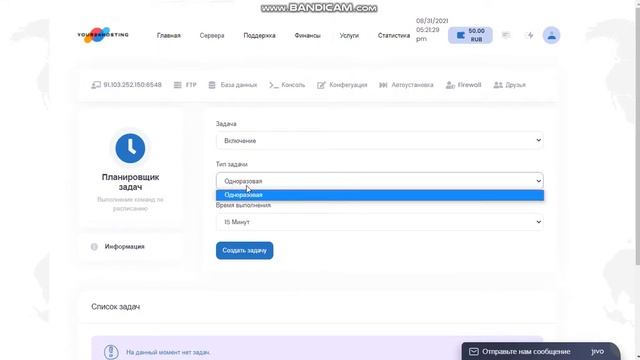The width and height of the screenshot is (640, 360).
Task: Click the database icon
Action: pyautogui.click(x=212, y=85)
